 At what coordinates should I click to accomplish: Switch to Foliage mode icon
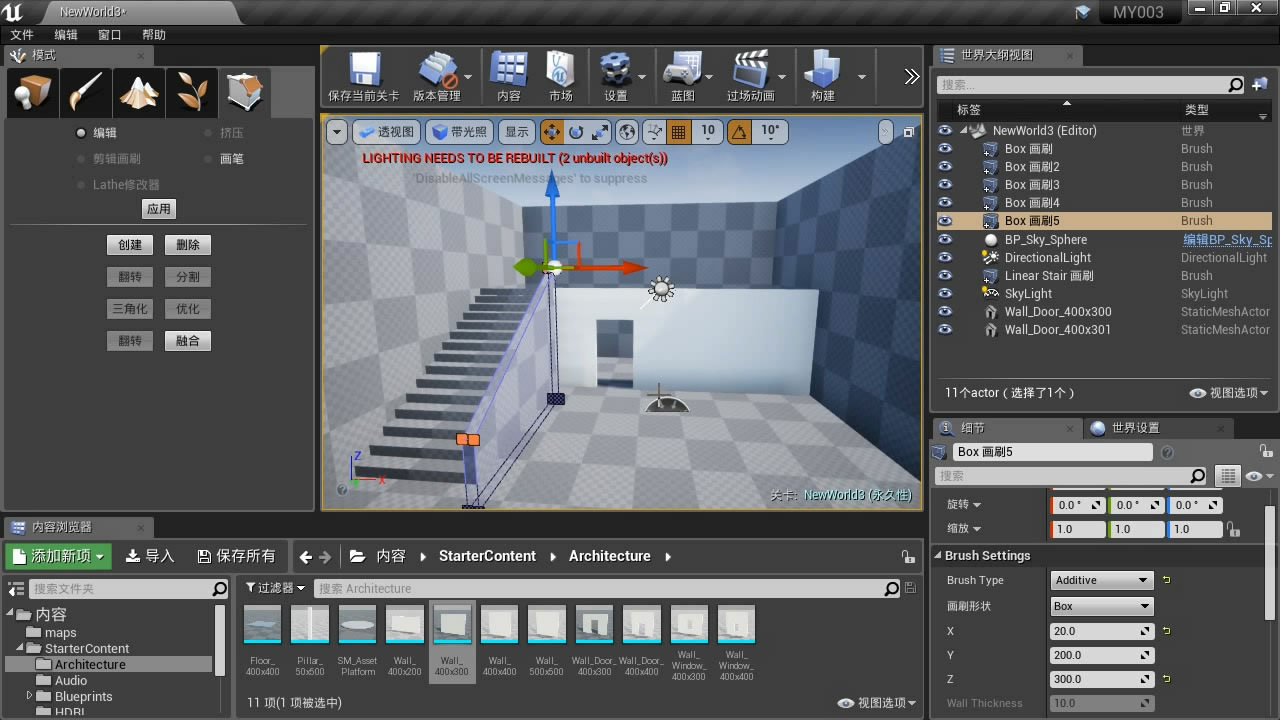[191, 93]
